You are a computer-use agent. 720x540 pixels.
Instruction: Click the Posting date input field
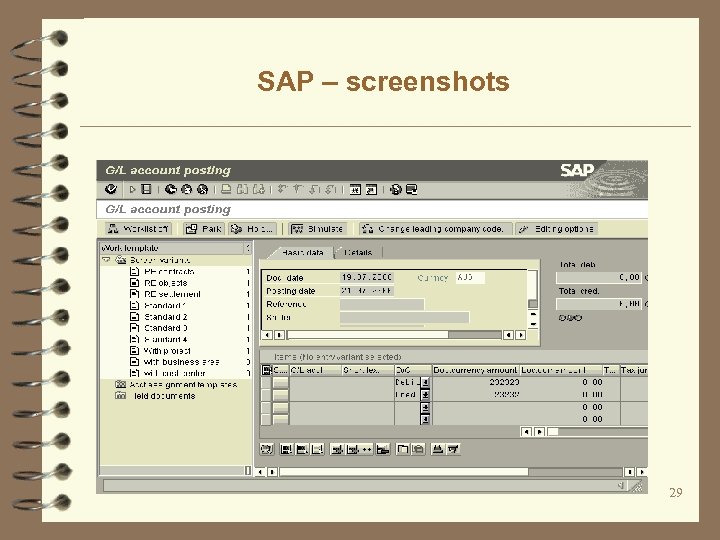coord(366,291)
